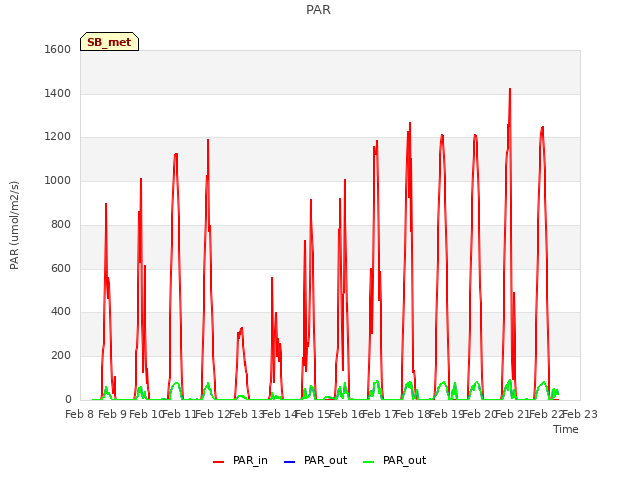This screenshot has height=480, width=640.
Task: Toggle the PAR_out legend entry beside blue marker
Action: [x=315, y=460]
